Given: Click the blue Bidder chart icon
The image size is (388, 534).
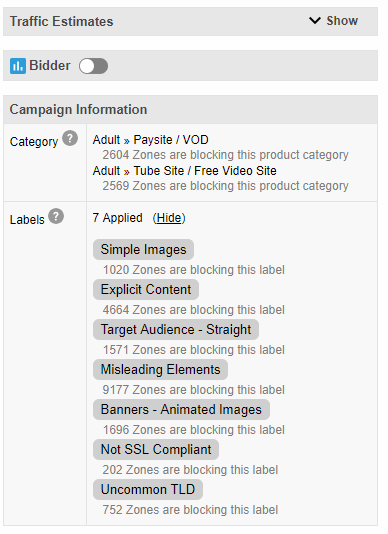Looking at the screenshot, I should [x=18, y=66].
